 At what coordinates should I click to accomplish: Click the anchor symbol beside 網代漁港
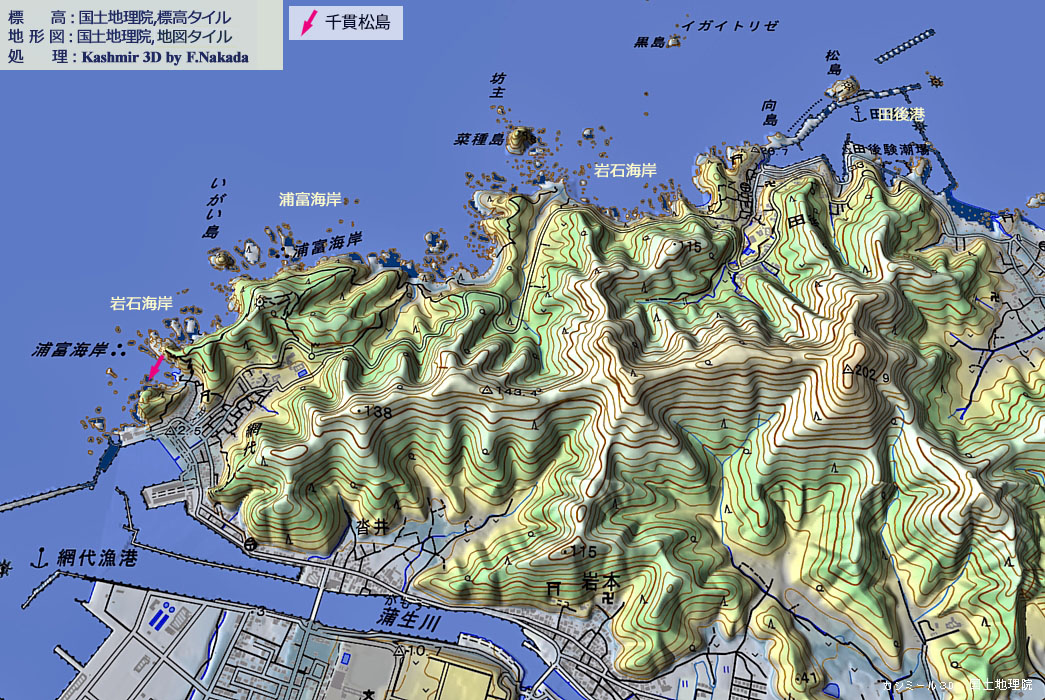pos(41,558)
